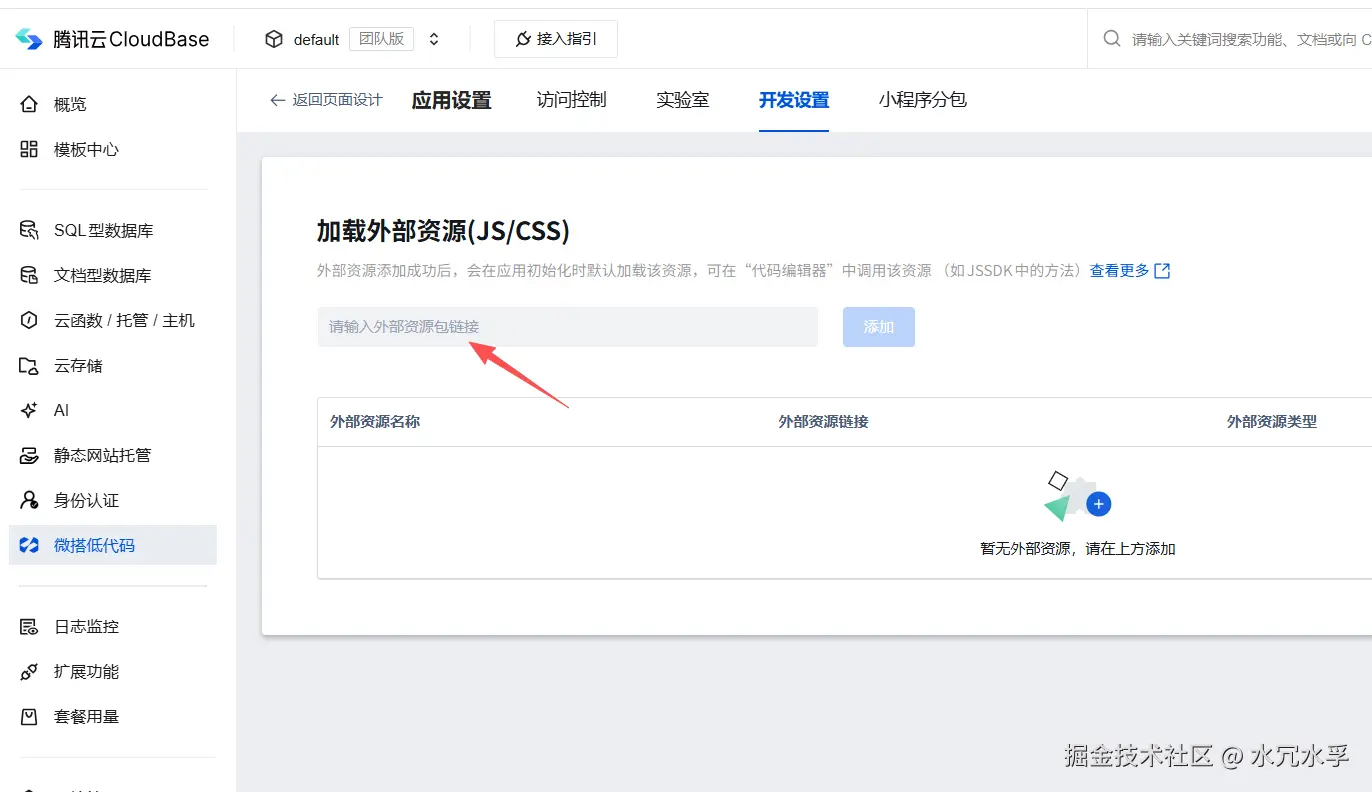Open the 日志监控 log monitoring section
This screenshot has width=1372, height=792.
pos(27,626)
